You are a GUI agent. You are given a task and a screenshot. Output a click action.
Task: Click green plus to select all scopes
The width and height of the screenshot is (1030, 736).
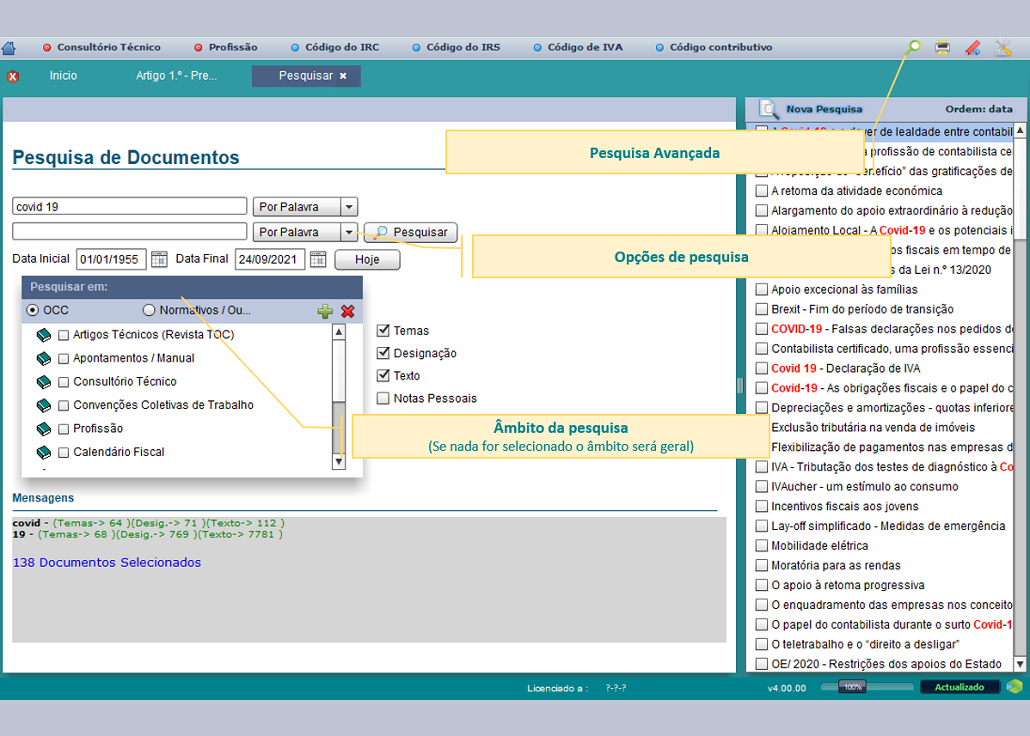(x=325, y=311)
